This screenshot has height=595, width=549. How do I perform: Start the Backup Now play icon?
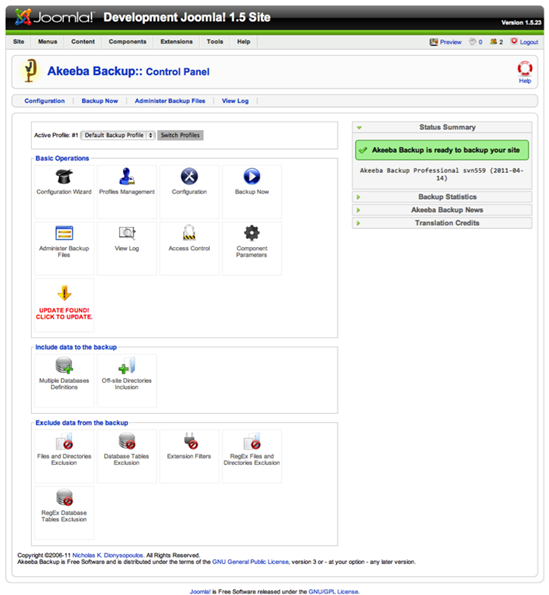[x=252, y=176]
